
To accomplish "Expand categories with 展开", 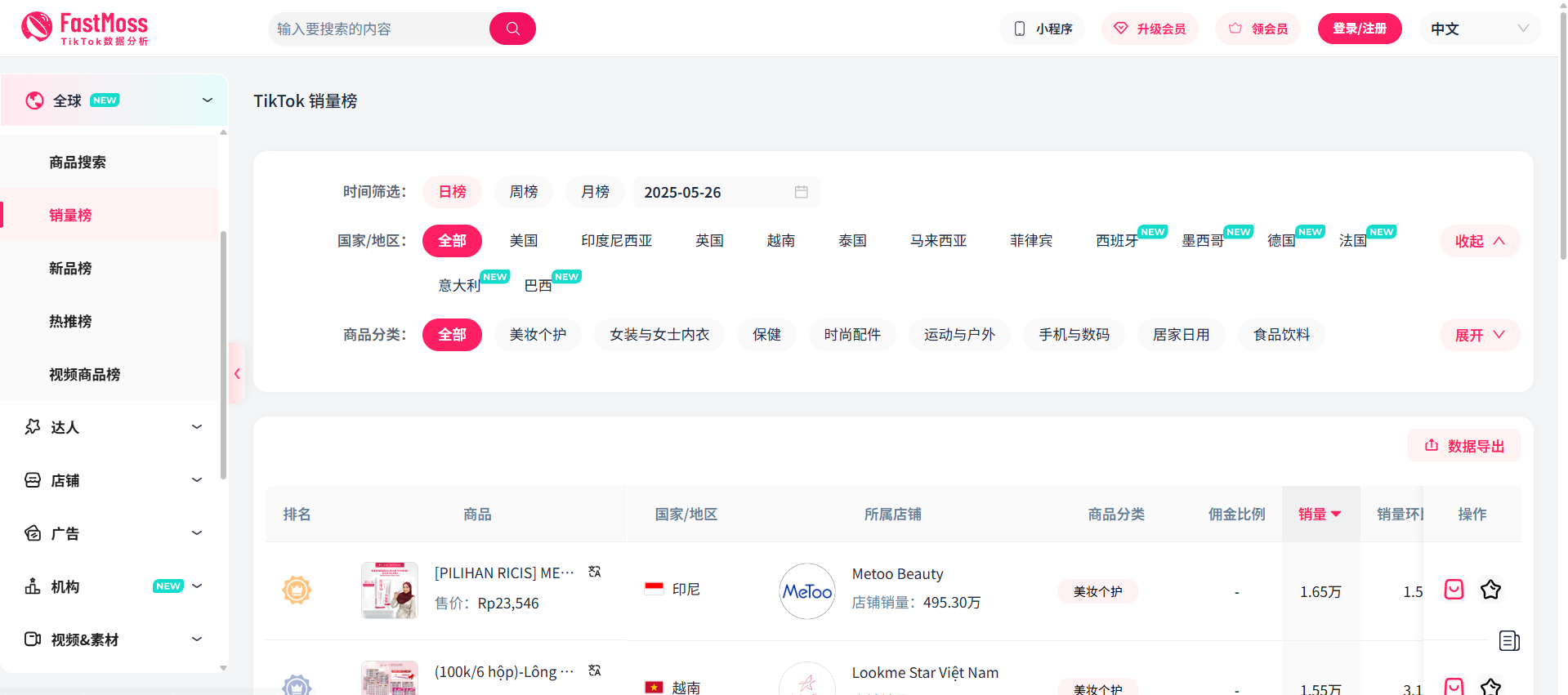I will coord(1480,335).
